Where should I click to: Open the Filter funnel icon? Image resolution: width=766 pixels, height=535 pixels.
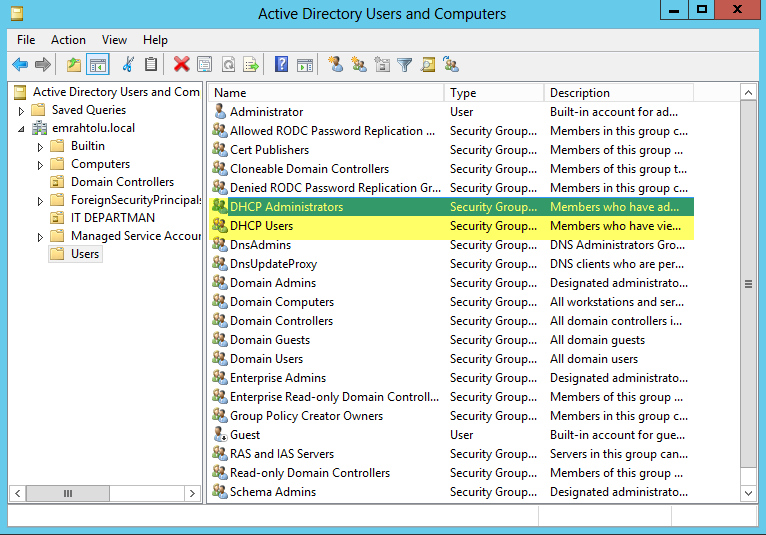(404, 64)
